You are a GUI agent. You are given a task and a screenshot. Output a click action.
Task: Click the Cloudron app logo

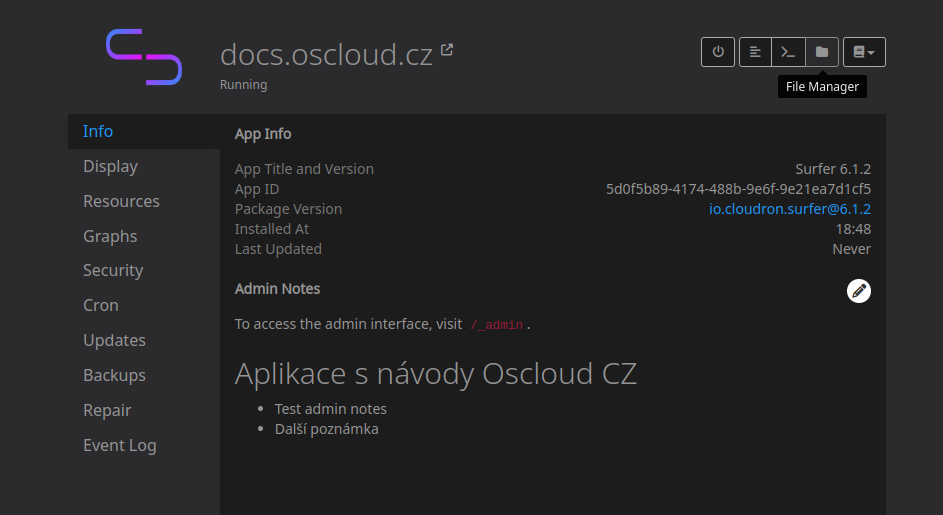(x=144, y=57)
